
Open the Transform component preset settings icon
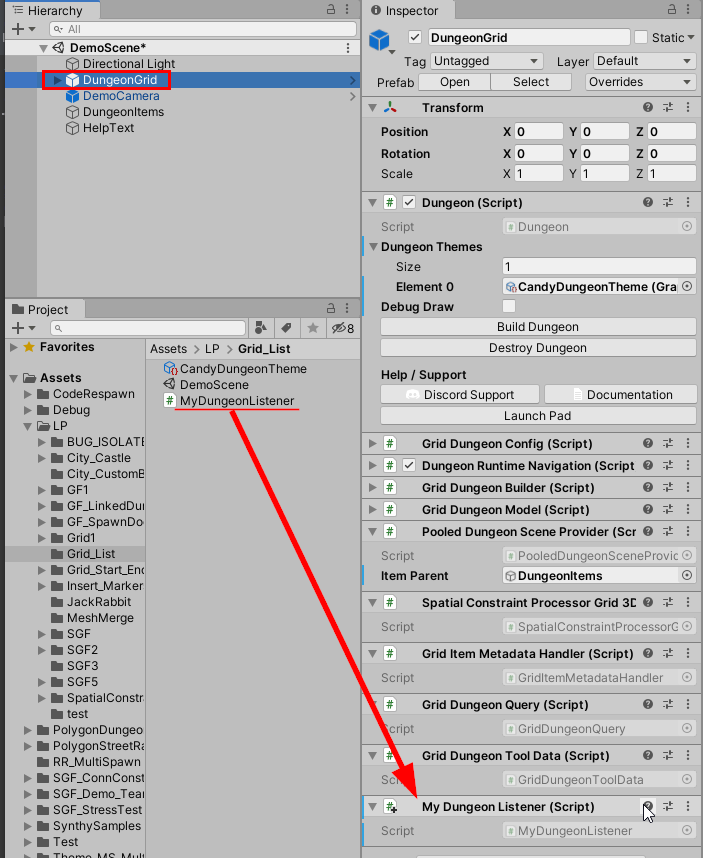[668, 108]
